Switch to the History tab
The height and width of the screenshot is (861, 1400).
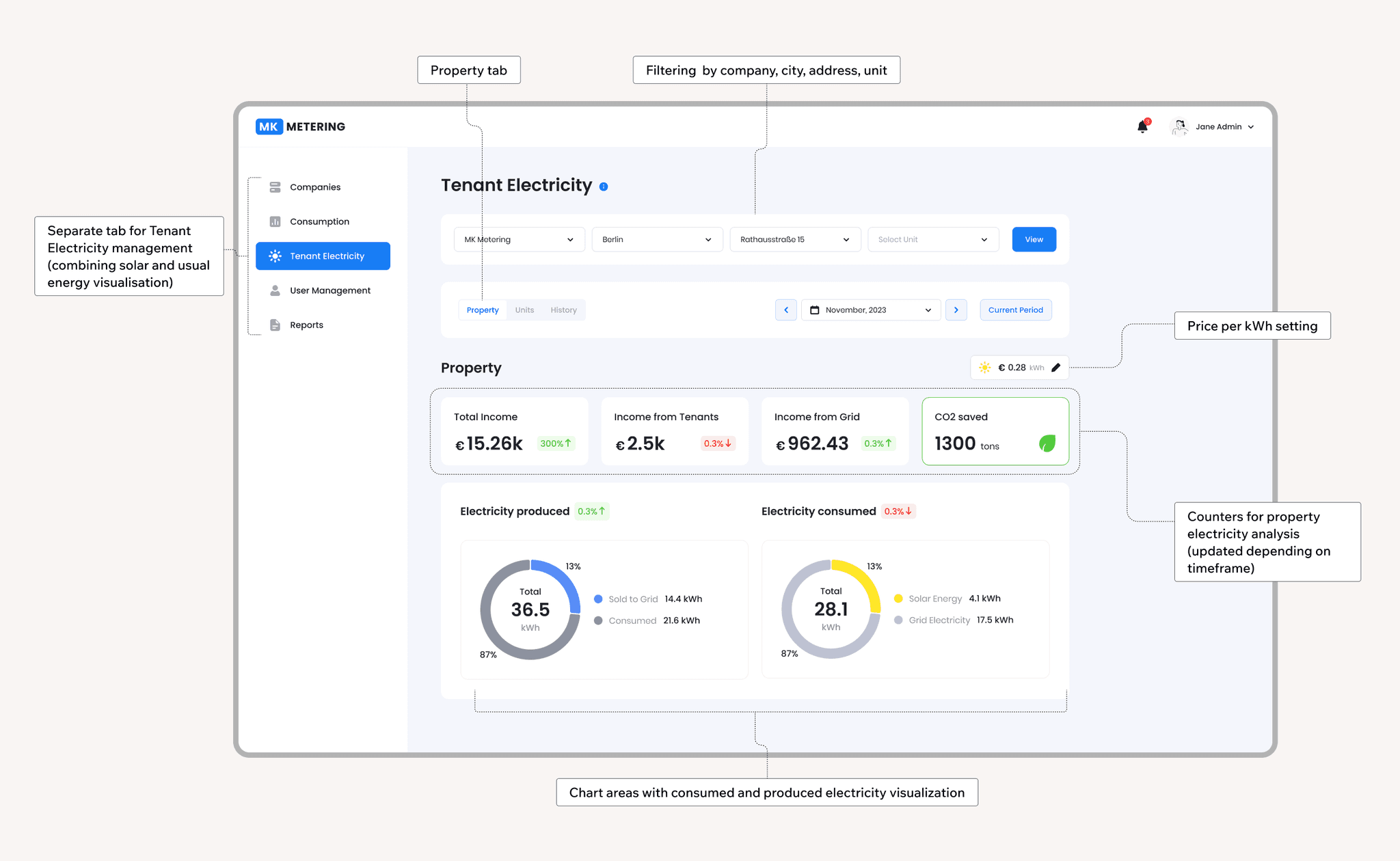click(x=563, y=310)
